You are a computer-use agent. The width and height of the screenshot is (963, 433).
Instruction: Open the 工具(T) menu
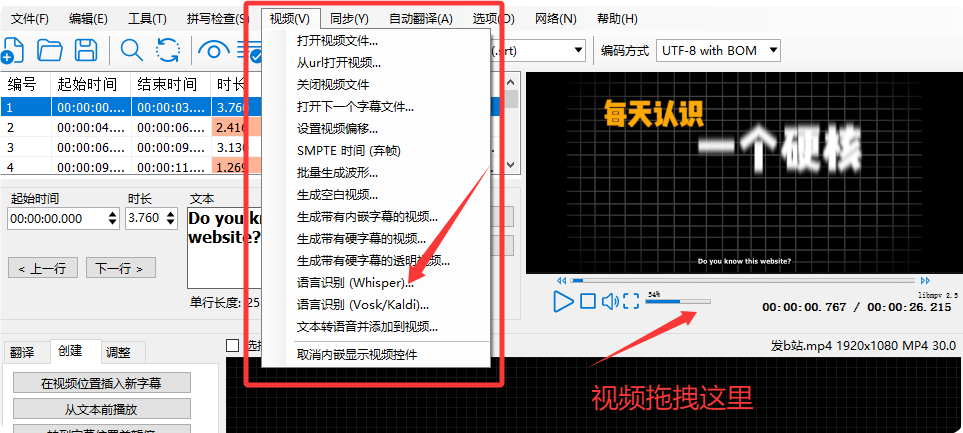pos(147,19)
